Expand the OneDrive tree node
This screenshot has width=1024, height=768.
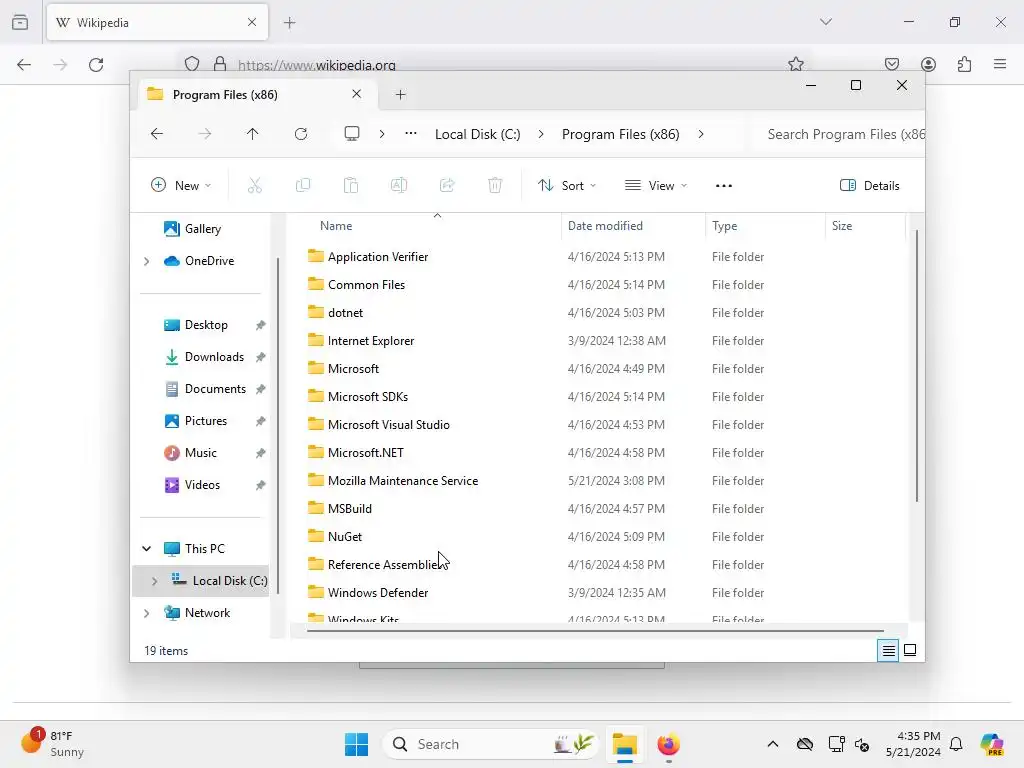coord(146,261)
